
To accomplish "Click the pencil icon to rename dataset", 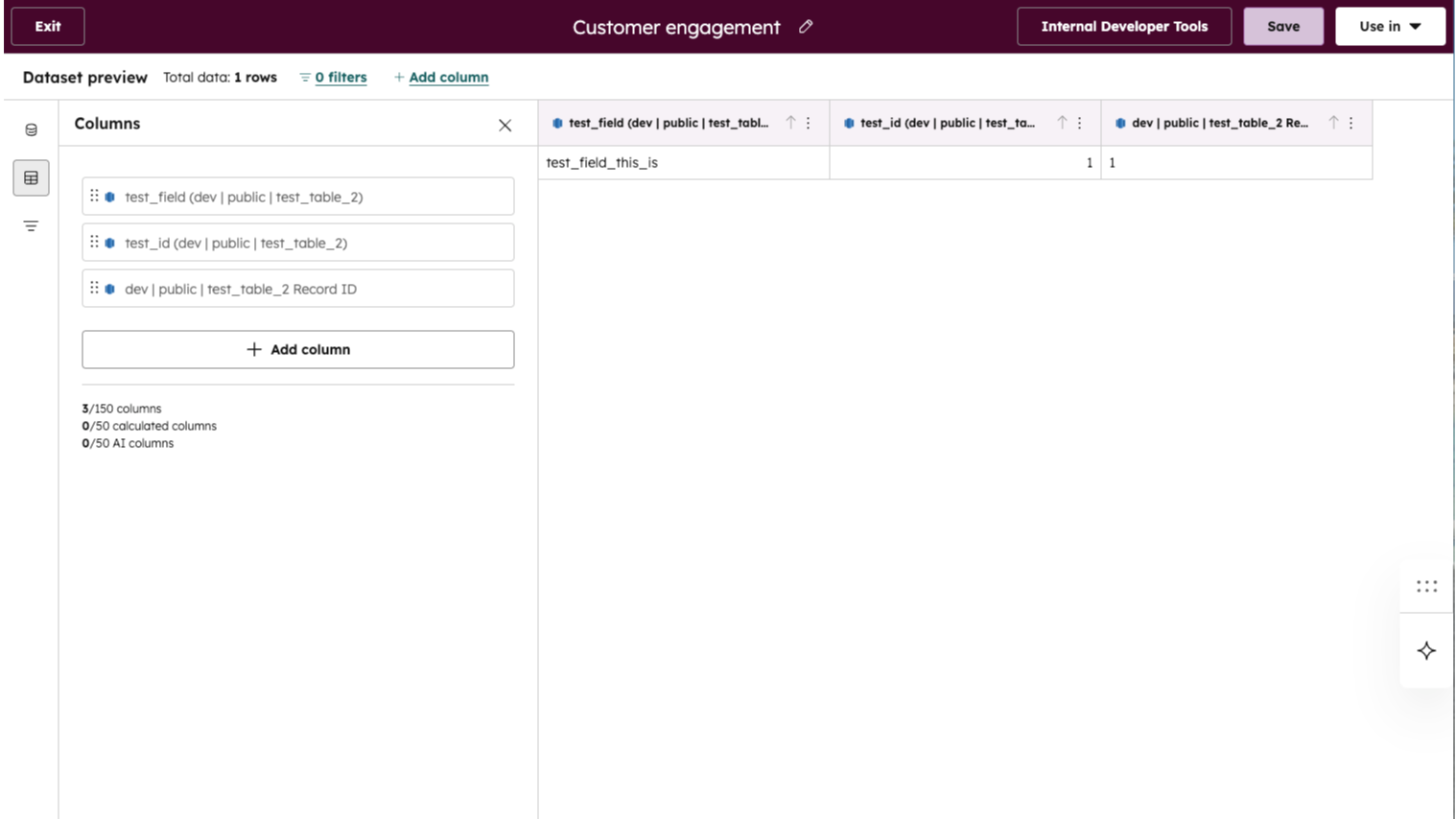I will (806, 27).
